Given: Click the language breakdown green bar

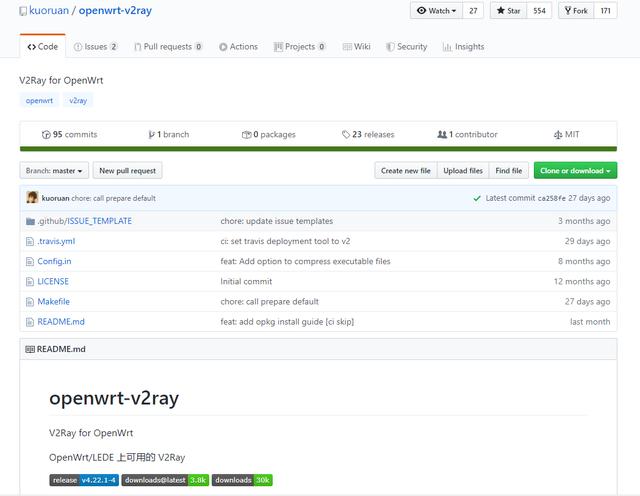Looking at the screenshot, I should (x=318, y=149).
